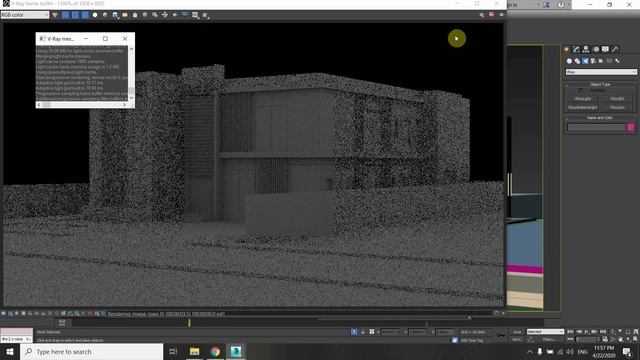
Task: Select the Systems category icon
Action: (617, 61)
